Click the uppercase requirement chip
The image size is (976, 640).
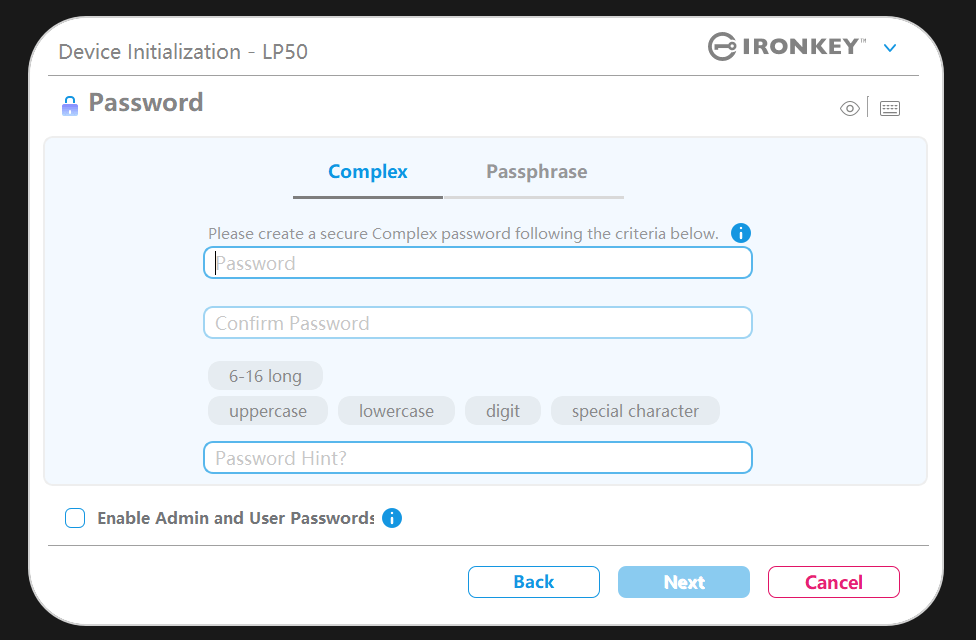(268, 411)
